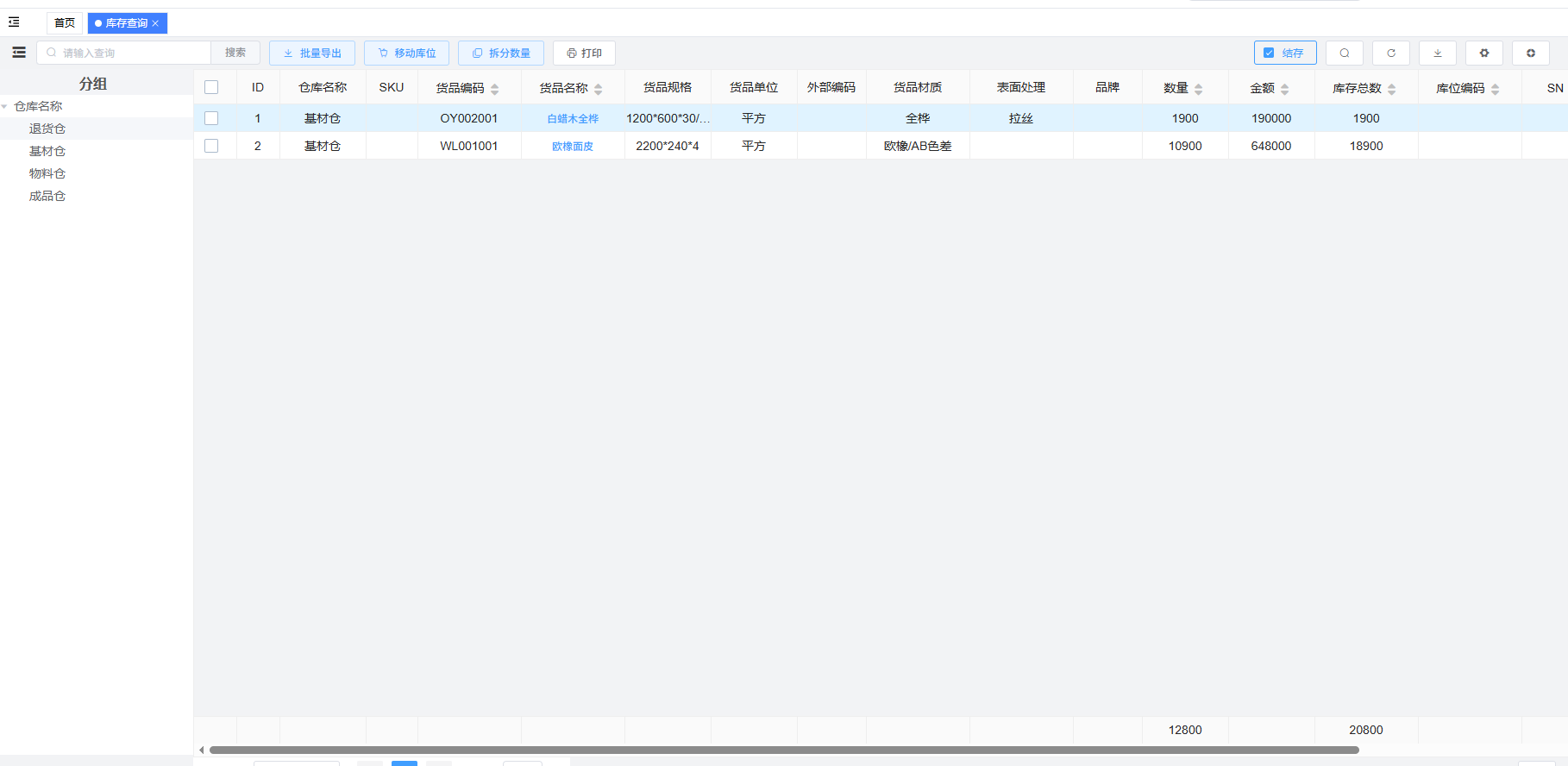Viewport: 1568px width, 766px height.
Task: Sort by the 货品编码 column
Action: (494, 88)
